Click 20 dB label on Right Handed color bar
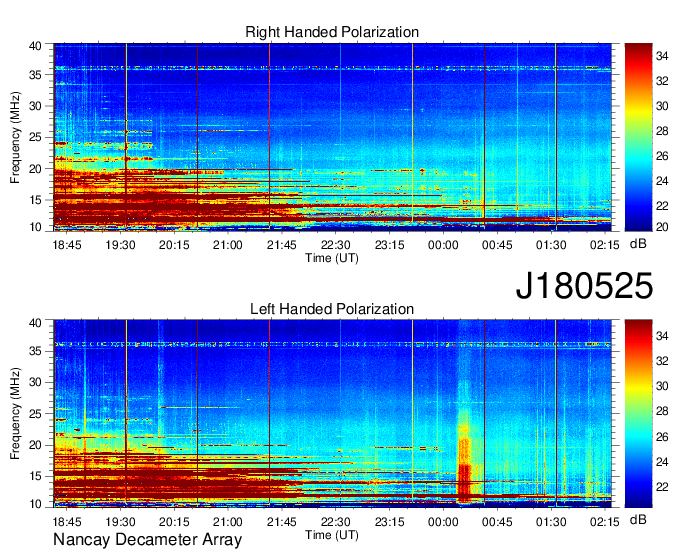The image size is (680, 552). (x=662, y=227)
